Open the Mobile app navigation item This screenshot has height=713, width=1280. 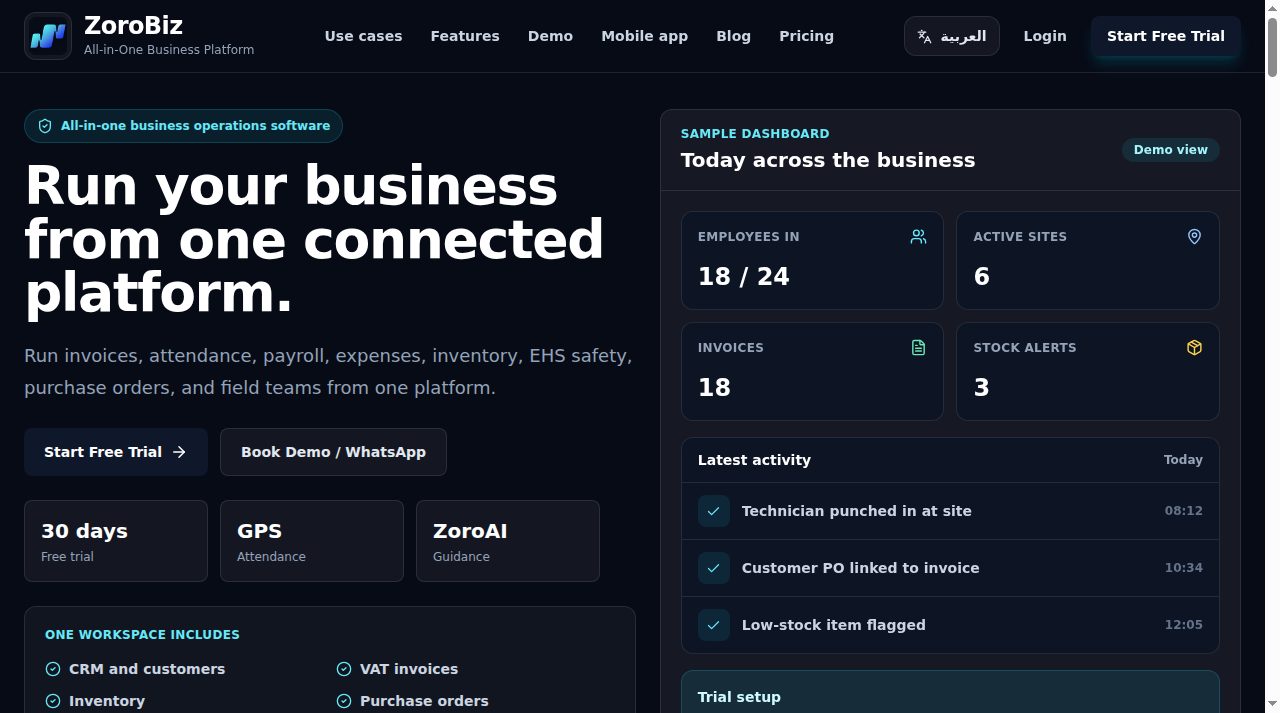(644, 36)
